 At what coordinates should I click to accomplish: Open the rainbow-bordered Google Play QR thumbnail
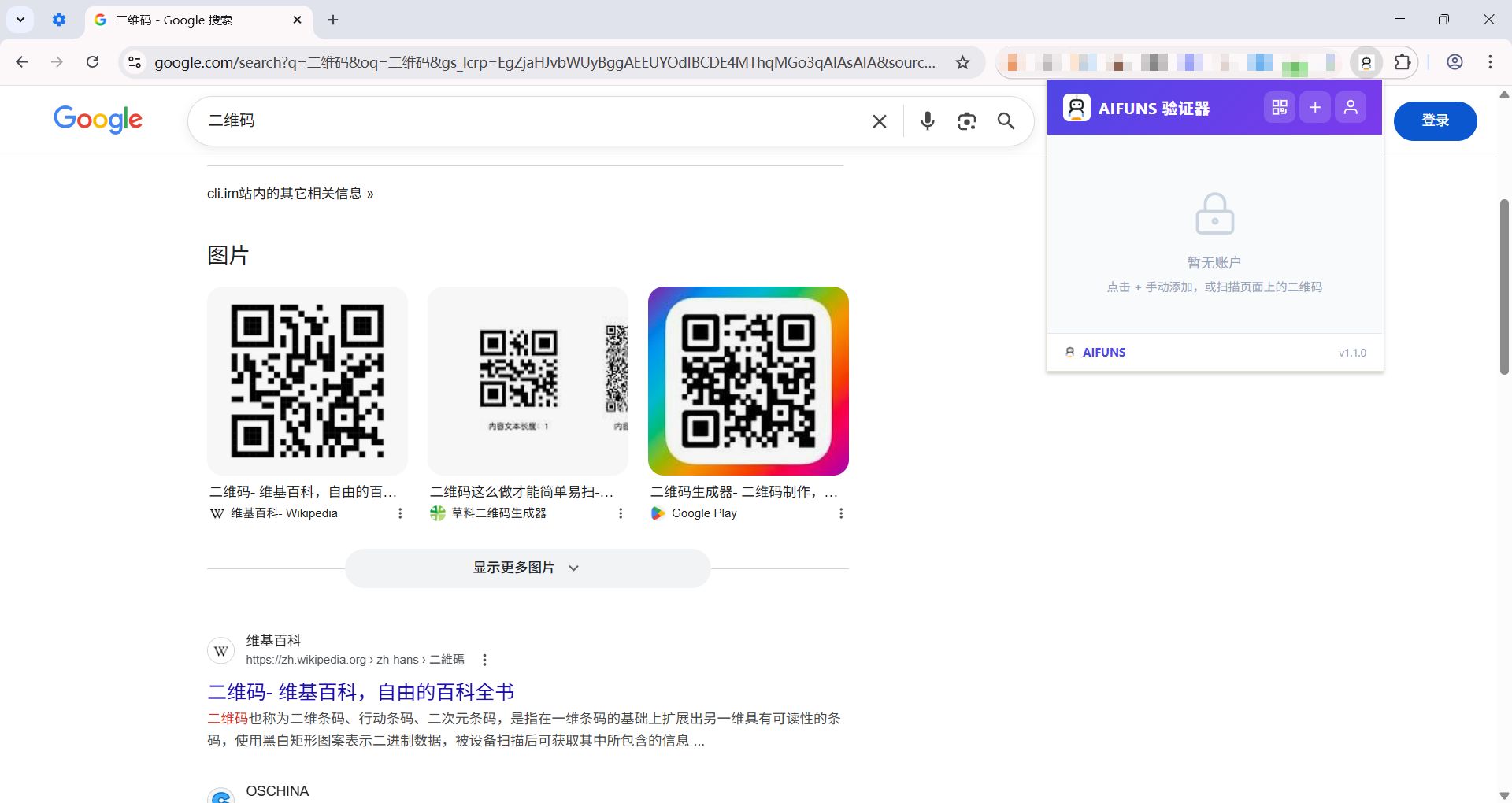[748, 381]
